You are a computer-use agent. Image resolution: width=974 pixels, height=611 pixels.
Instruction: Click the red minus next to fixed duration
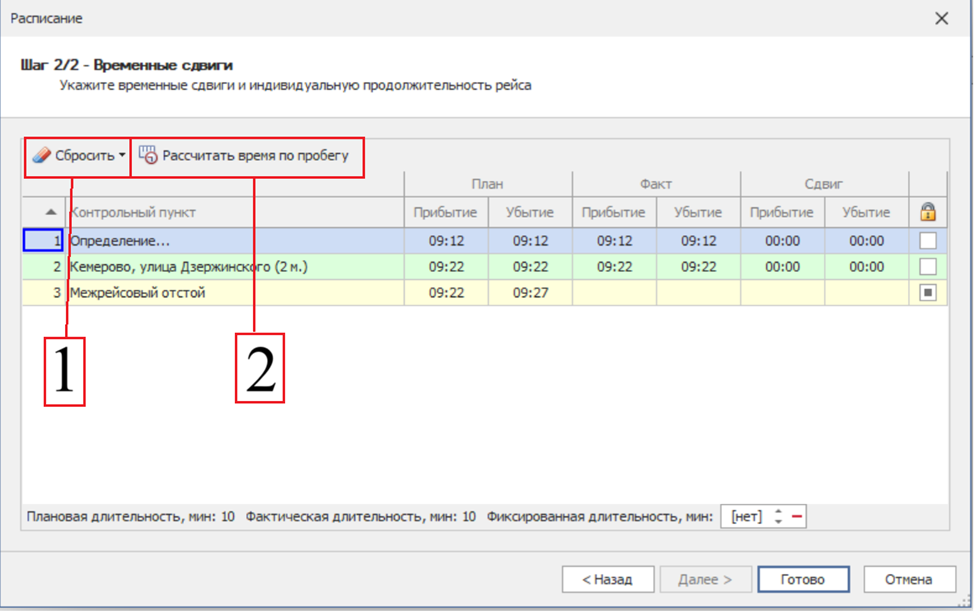pos(797,517)
